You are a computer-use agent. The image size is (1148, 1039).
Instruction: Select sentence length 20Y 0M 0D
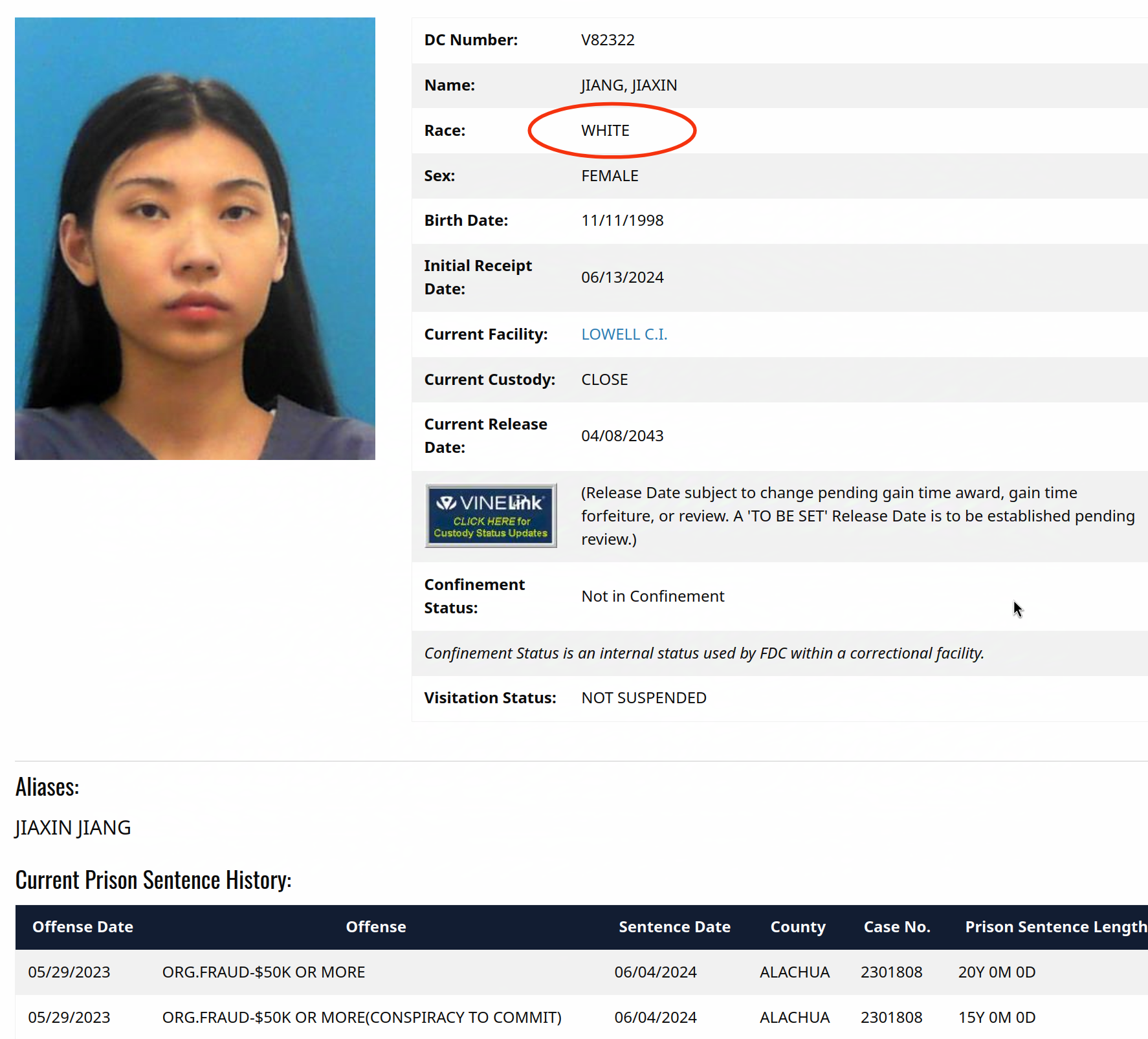pyautogui.click(x=997, y=972)
